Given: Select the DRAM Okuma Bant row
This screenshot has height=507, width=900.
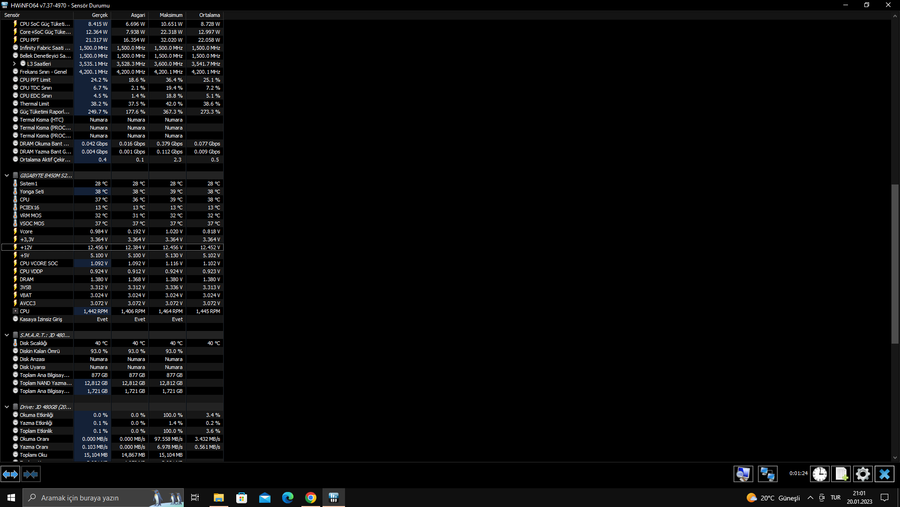Looking at the screenshot, I should (x=112, y=144).
